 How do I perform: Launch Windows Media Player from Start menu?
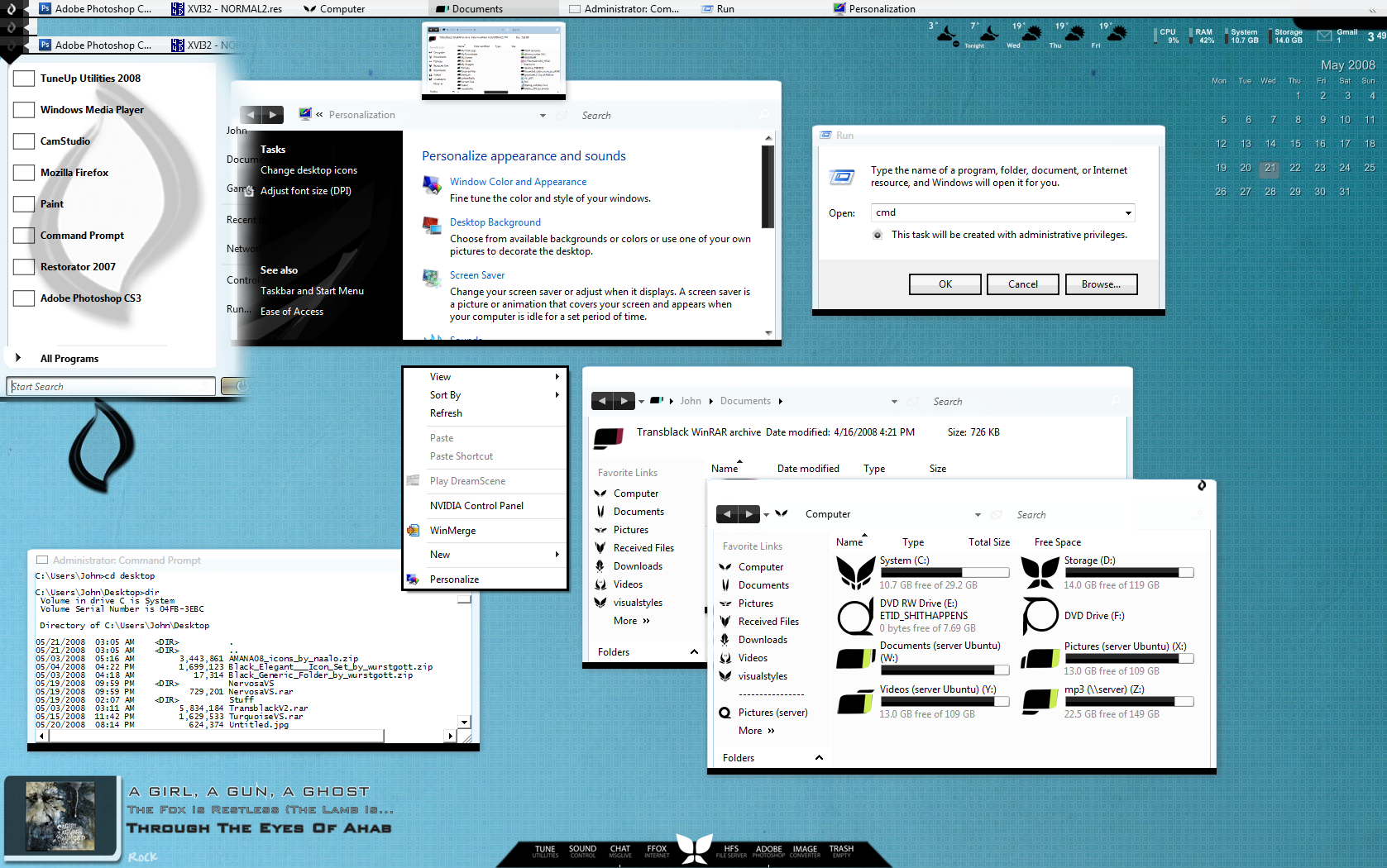92,110
